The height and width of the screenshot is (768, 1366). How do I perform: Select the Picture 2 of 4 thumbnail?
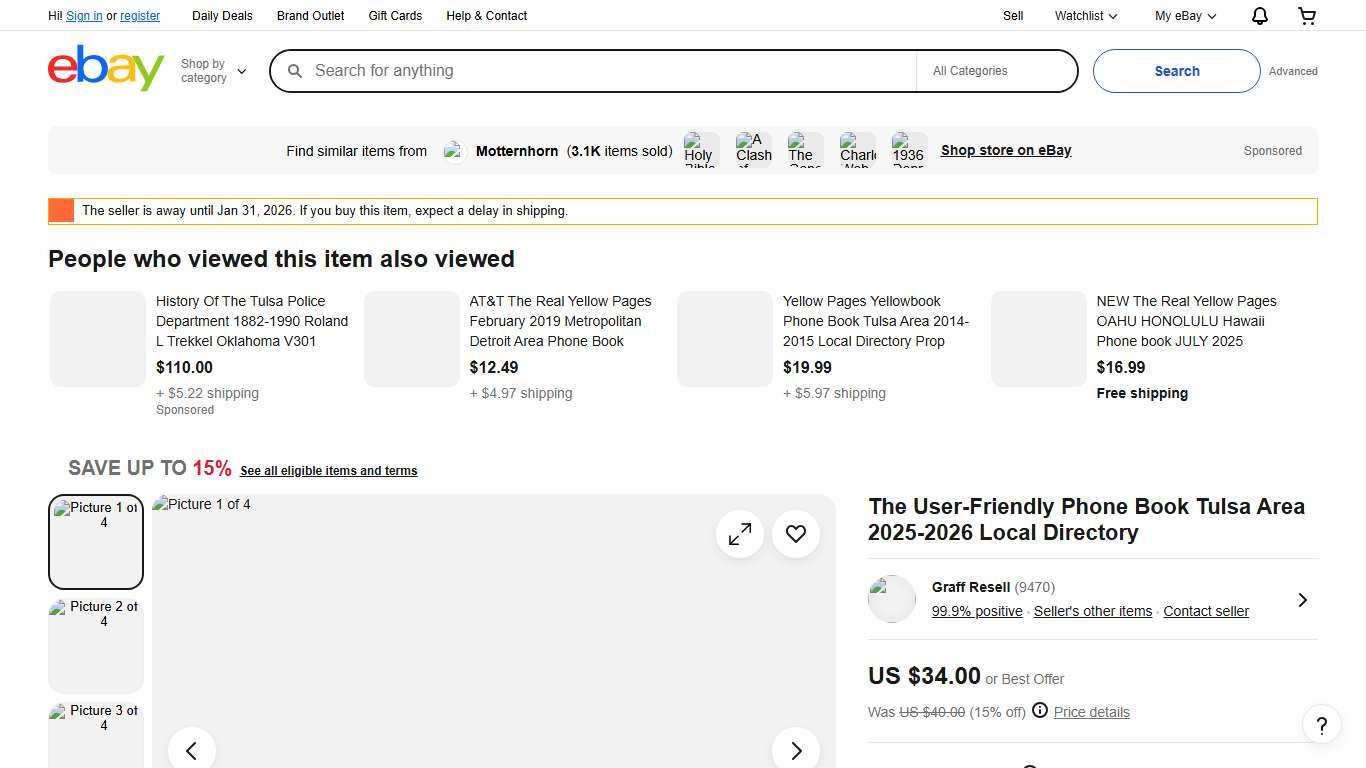tap(96, 645)
